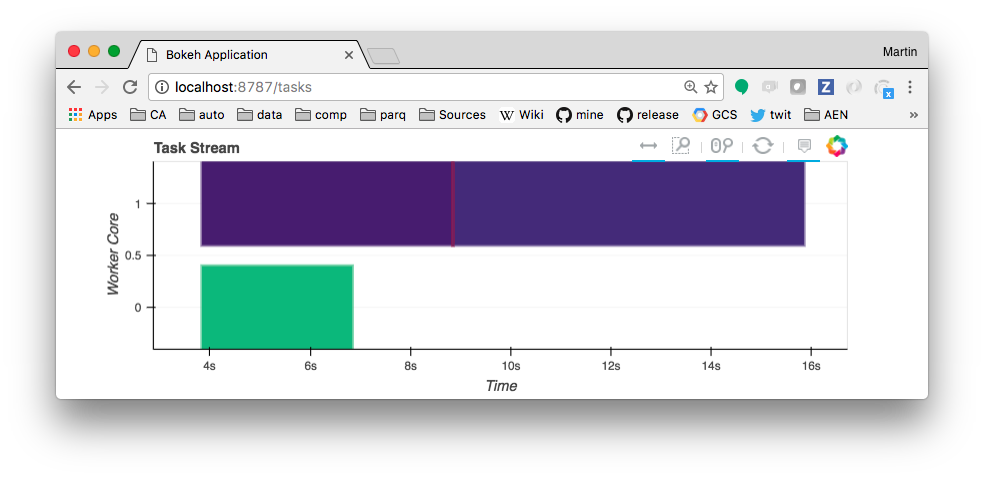This screenshot has width=984, height=479.
Task: Toggle the Wheel Zoom tool
Action: (x=722, y=146)
